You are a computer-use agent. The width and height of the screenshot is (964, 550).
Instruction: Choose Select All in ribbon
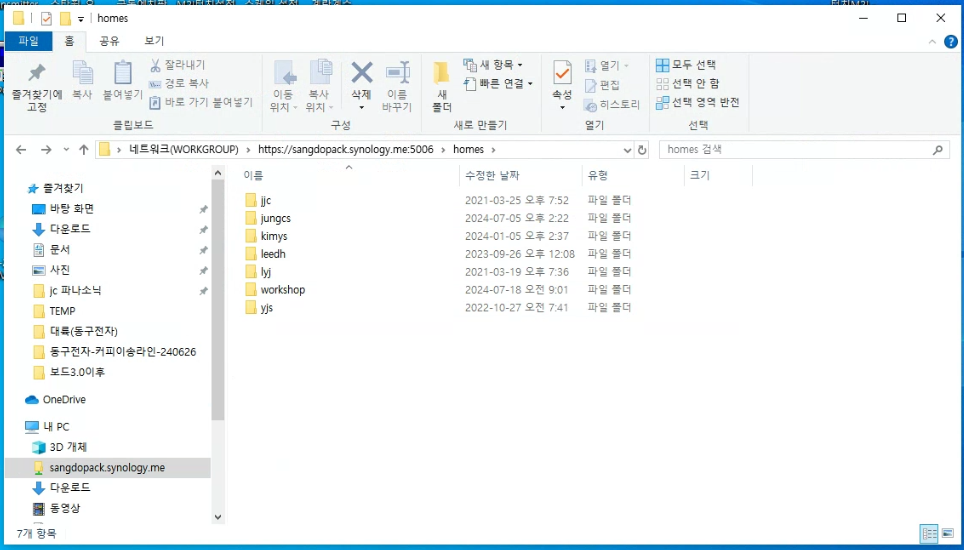coord(686,65)
